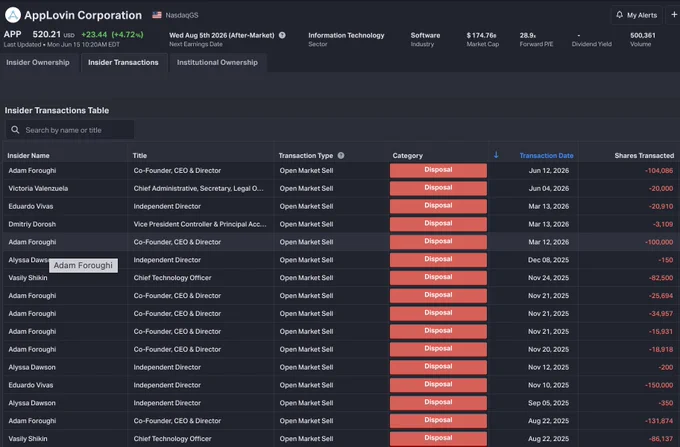Click the bell icon in My Alerts

pyautogui.click(x=619, y=15)
